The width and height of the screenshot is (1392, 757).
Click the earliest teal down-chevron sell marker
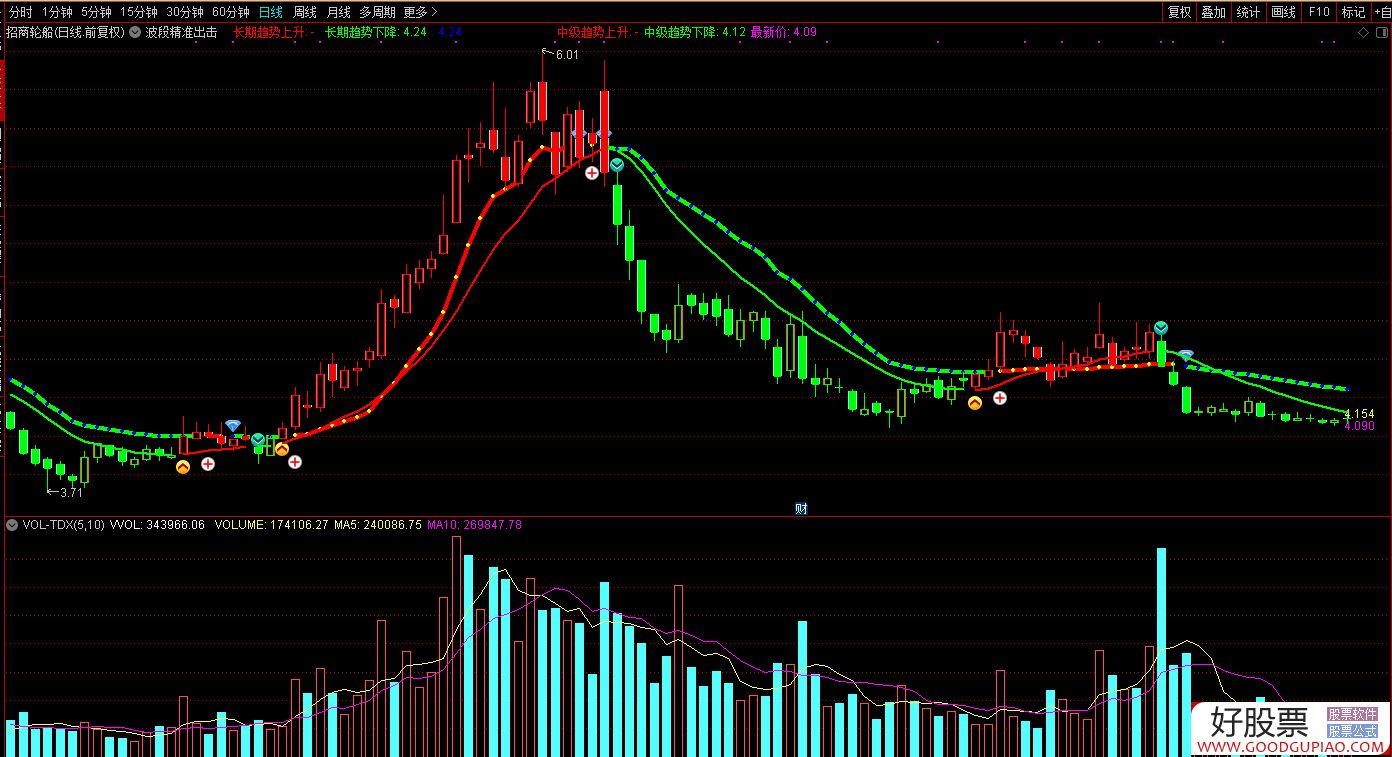coord(258,439)
